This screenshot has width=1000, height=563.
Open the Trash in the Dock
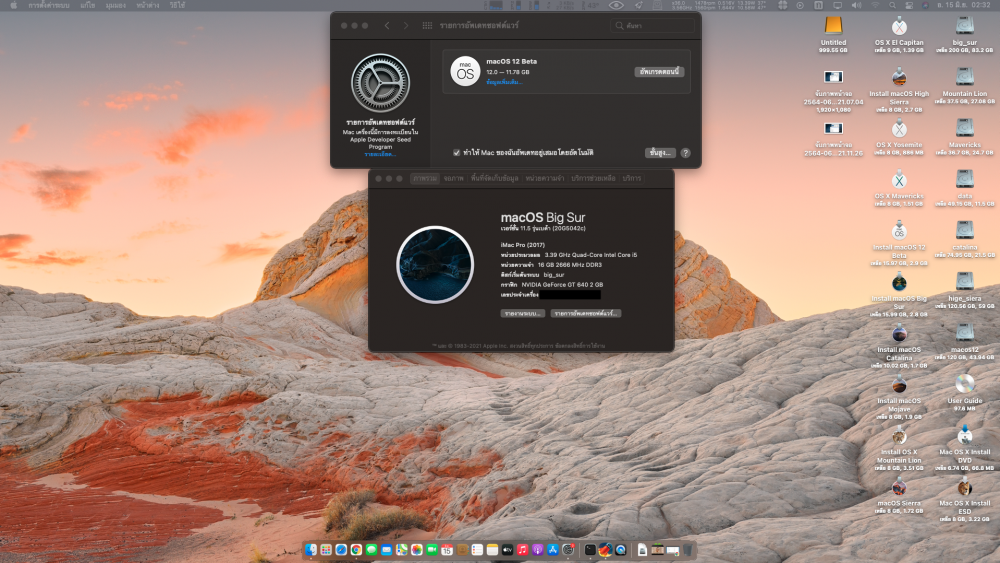(688, 550)
